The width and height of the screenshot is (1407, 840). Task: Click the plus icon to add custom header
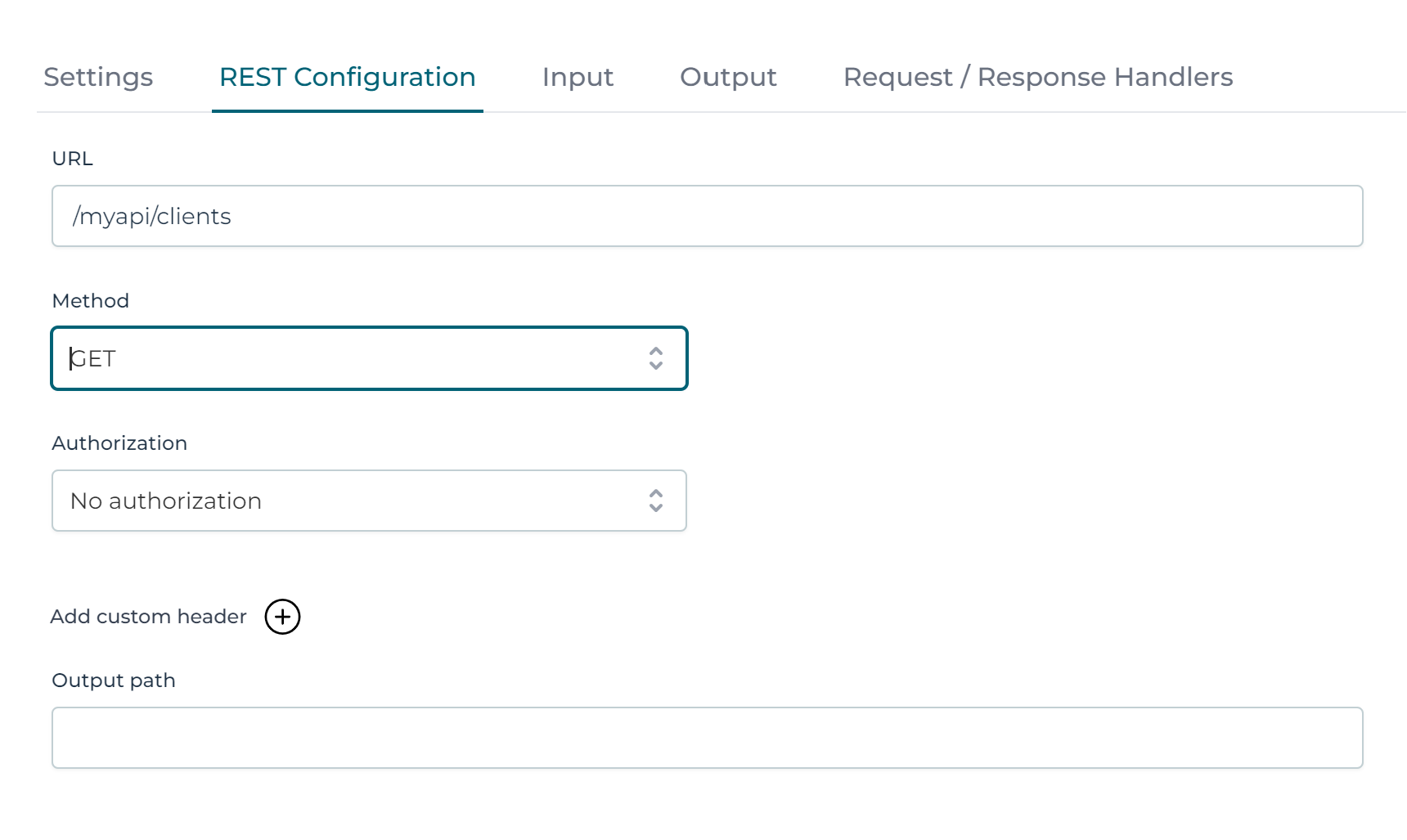click(x=282, y=617)
